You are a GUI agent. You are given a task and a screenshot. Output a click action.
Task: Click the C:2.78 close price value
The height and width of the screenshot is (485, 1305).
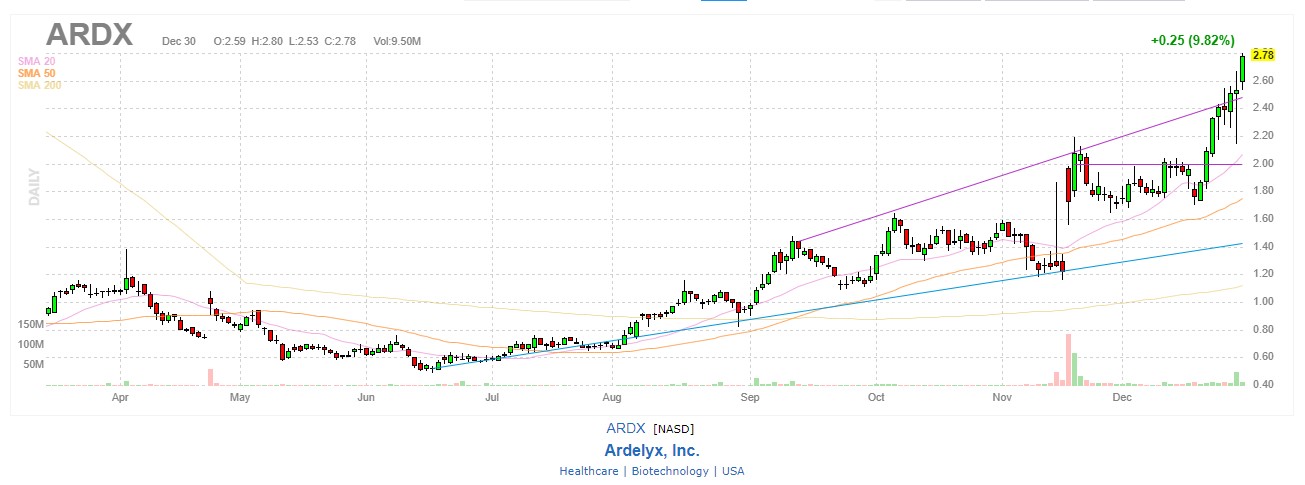coord(342,41)
